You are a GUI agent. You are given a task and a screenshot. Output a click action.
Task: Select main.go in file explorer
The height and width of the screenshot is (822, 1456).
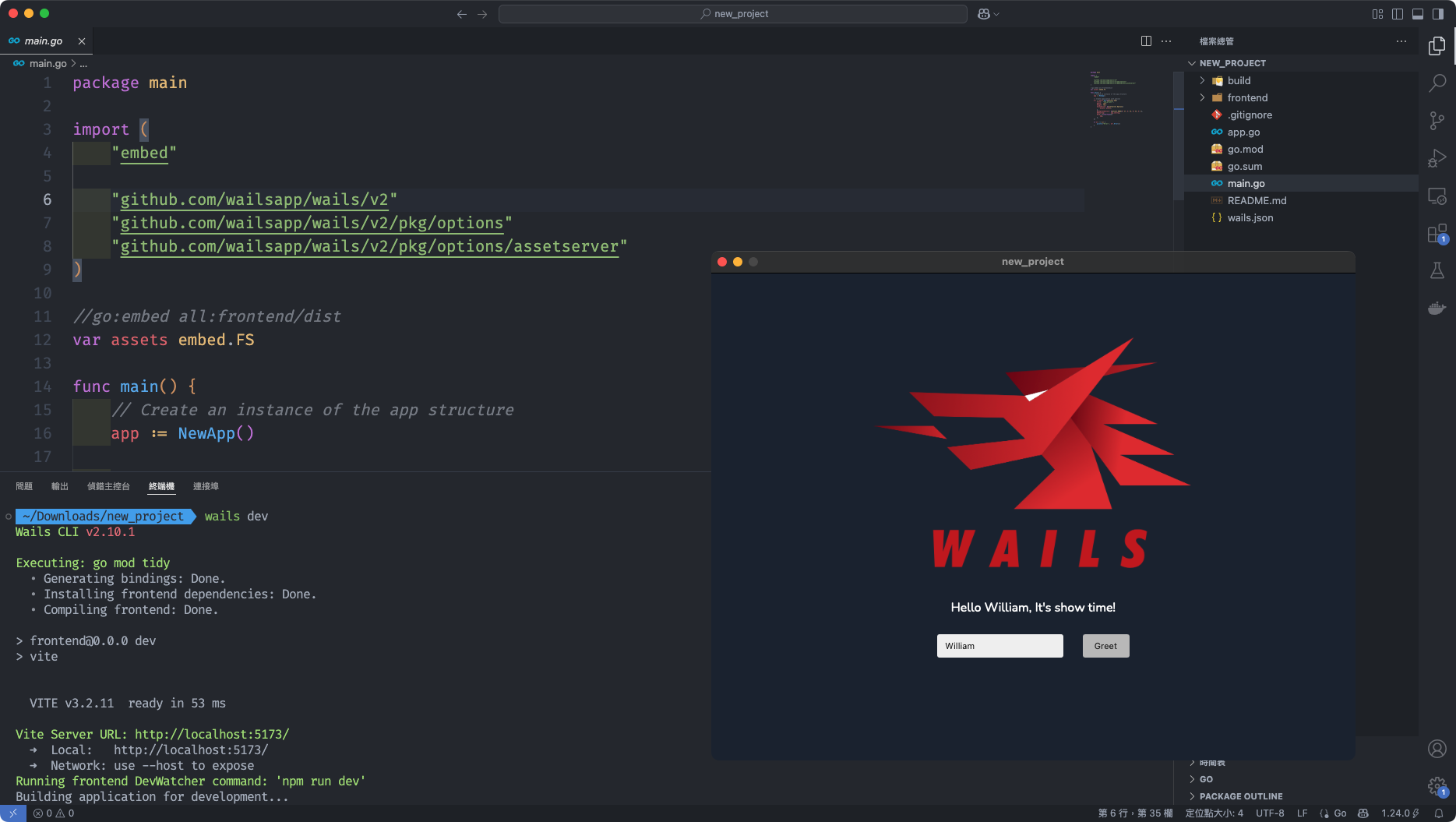1301,183
